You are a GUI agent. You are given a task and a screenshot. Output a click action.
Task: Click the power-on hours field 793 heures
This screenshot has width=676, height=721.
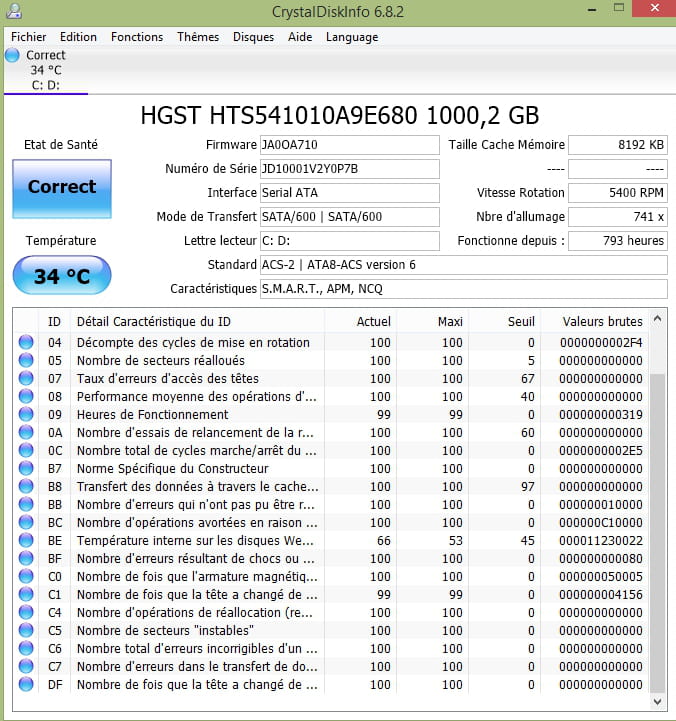pos(618,240)
